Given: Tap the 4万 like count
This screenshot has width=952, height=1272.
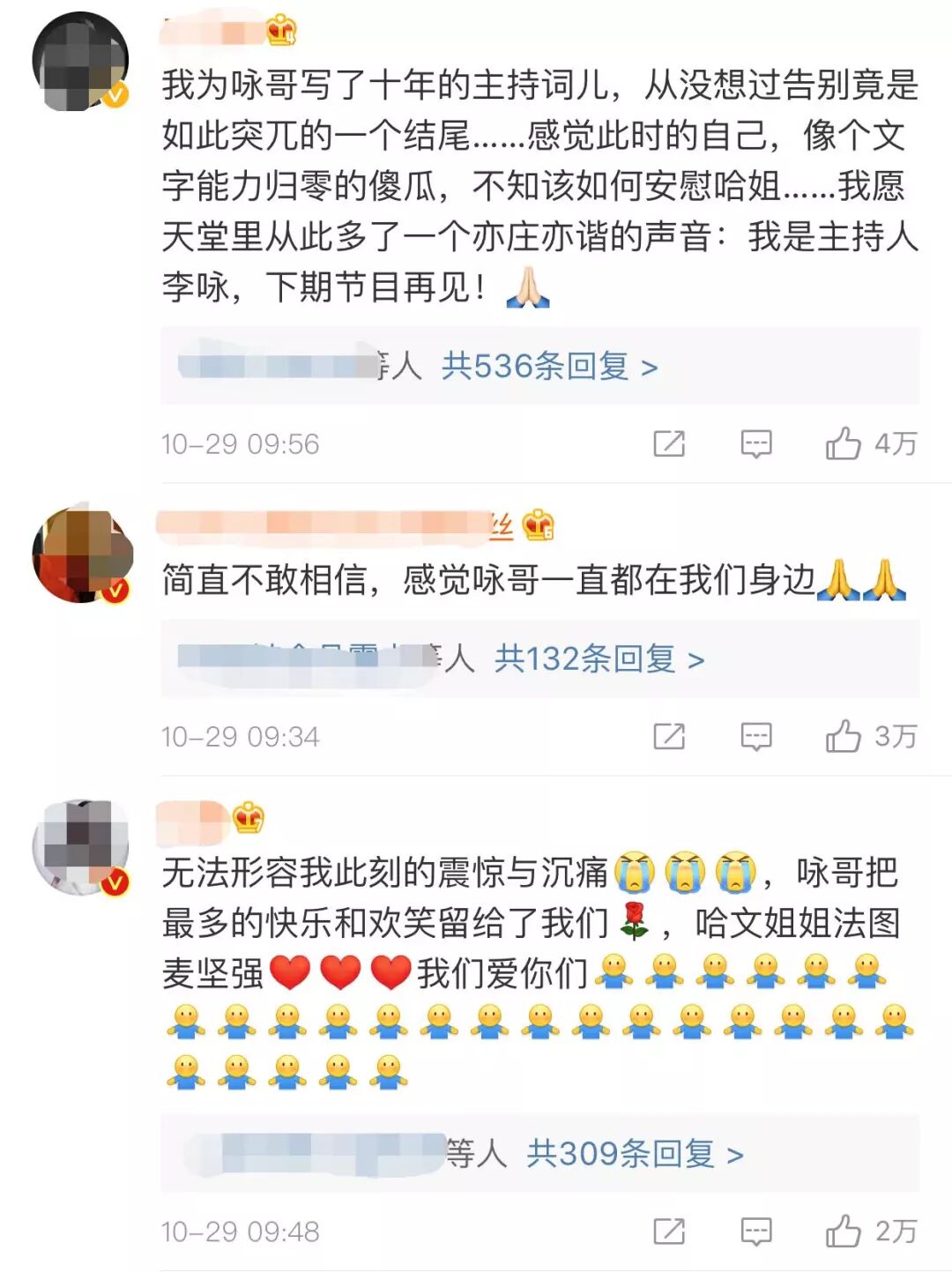Looking at the screenshot, I should (x=896, y=443).
